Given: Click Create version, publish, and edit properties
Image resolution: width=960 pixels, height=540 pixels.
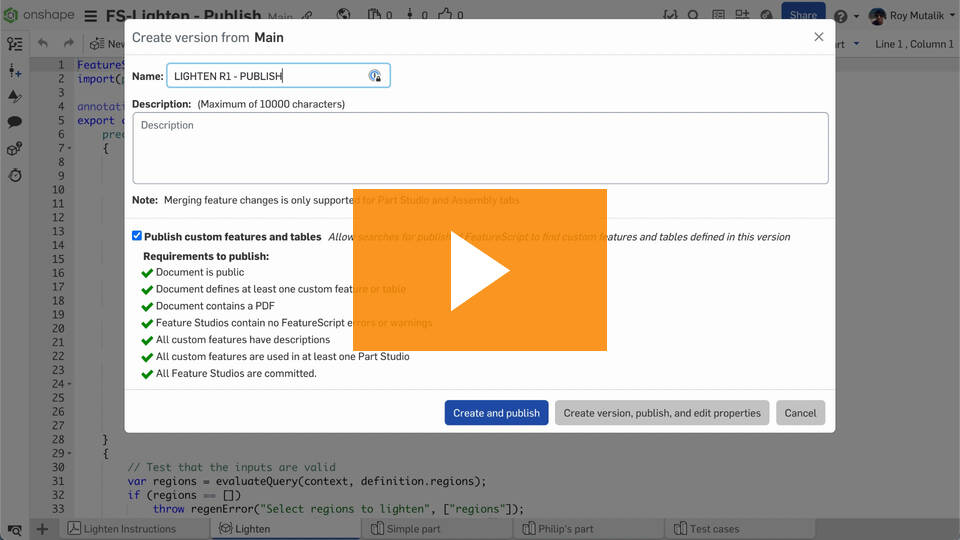Looking at the screenshot, I should tap(662, 413).
